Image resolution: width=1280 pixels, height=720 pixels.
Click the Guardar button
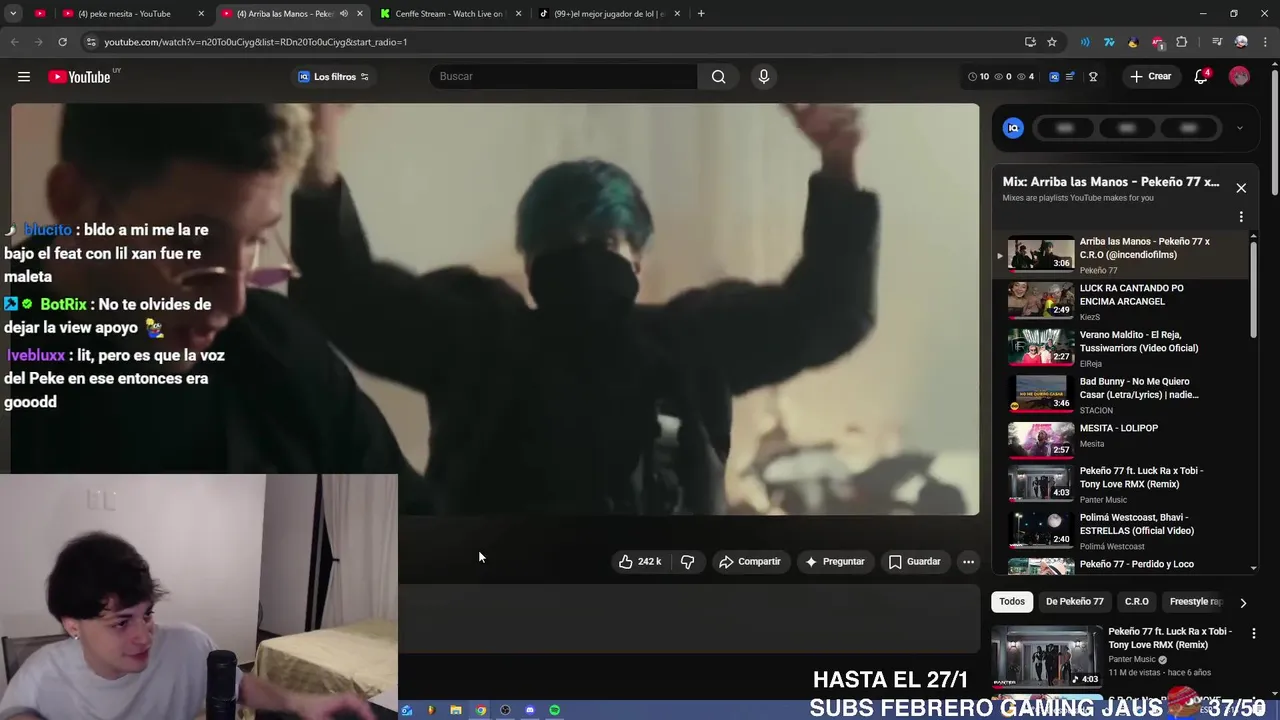pyautogui.click(x=915, y=562)
